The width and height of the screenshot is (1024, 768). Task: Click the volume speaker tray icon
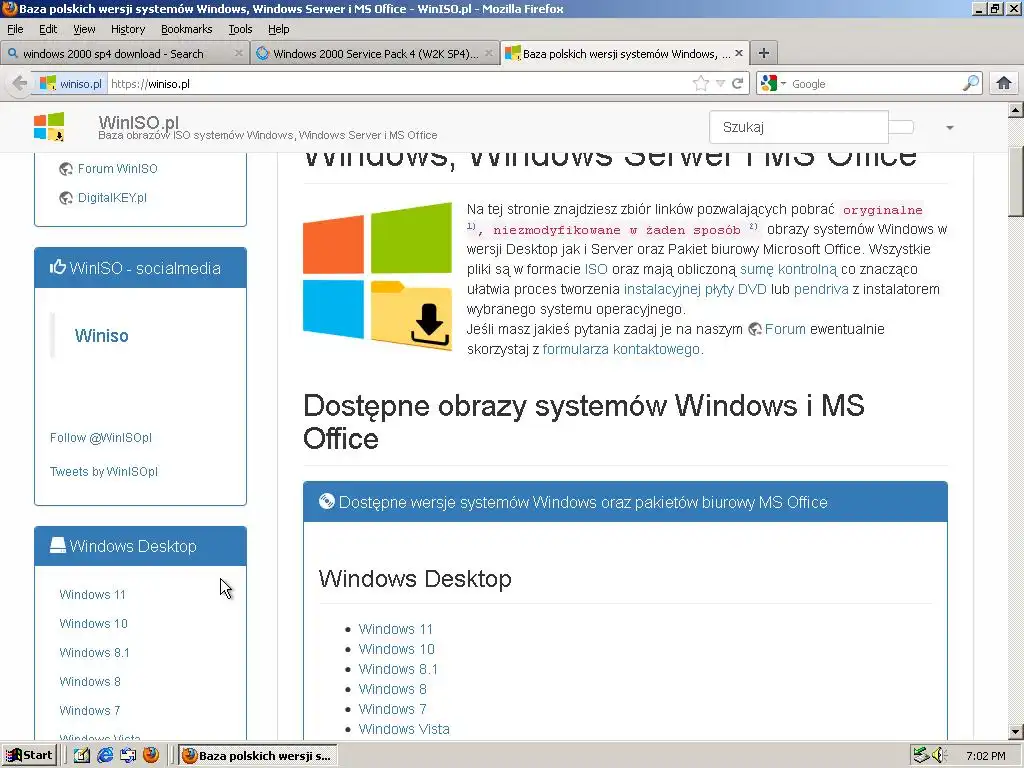point(939,756)
